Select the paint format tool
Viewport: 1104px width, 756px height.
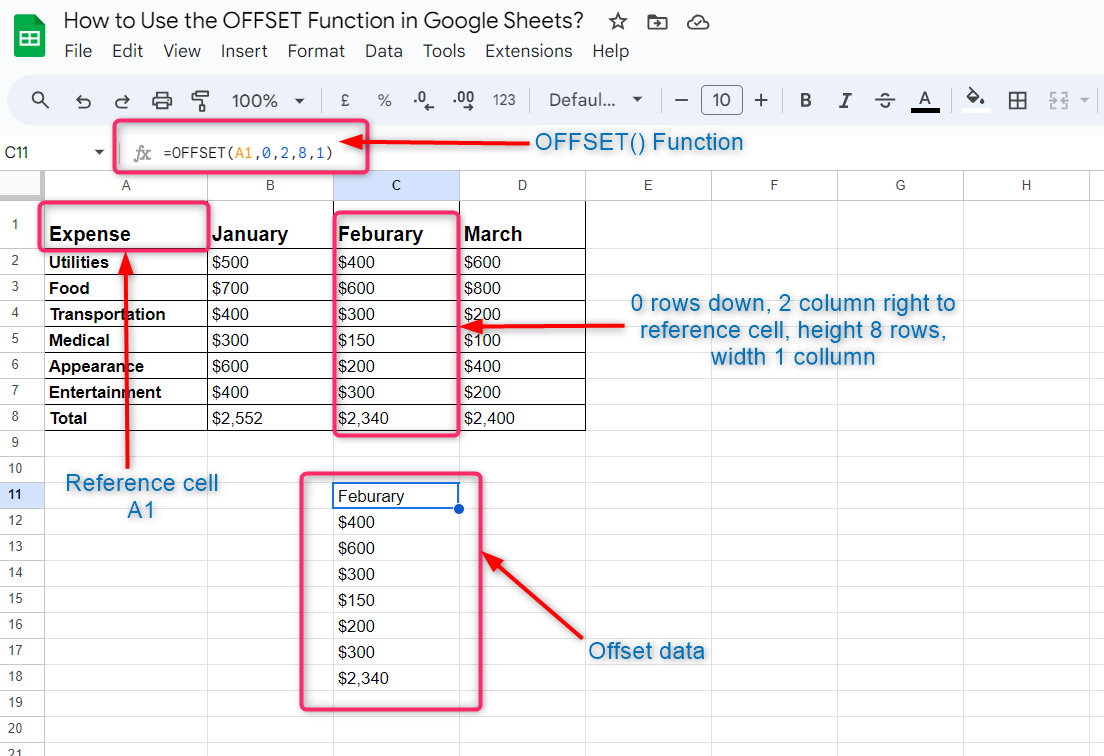(x=201, y=100)
